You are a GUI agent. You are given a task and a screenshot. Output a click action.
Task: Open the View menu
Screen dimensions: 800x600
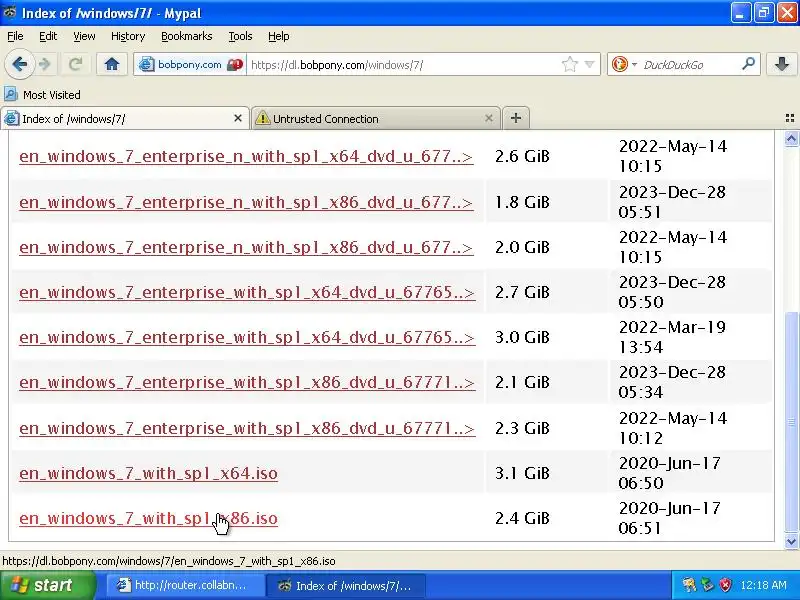click(x=84, y=36)
